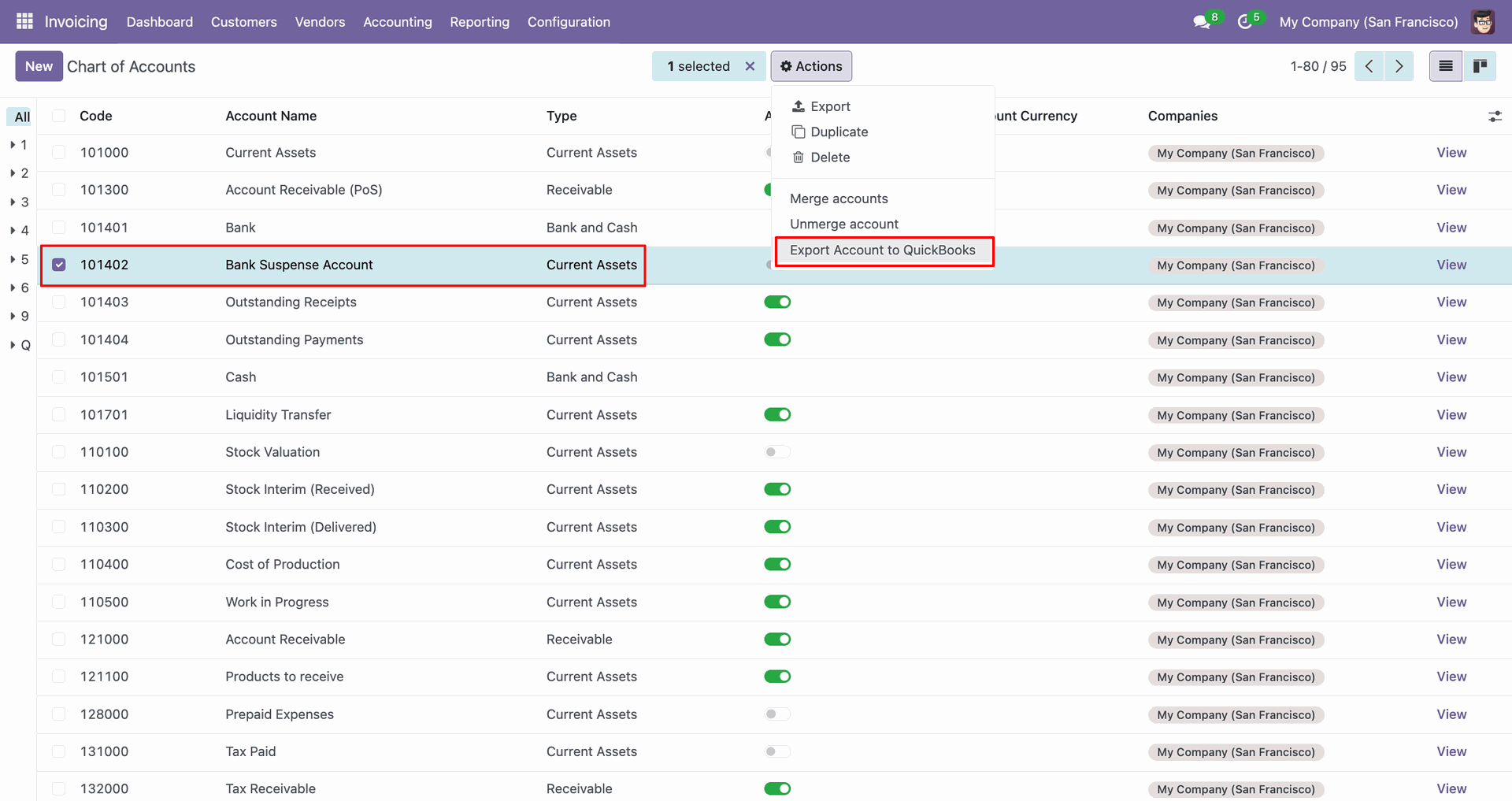
Task: Go to next page of accounts
Action: coord(1399,66)
